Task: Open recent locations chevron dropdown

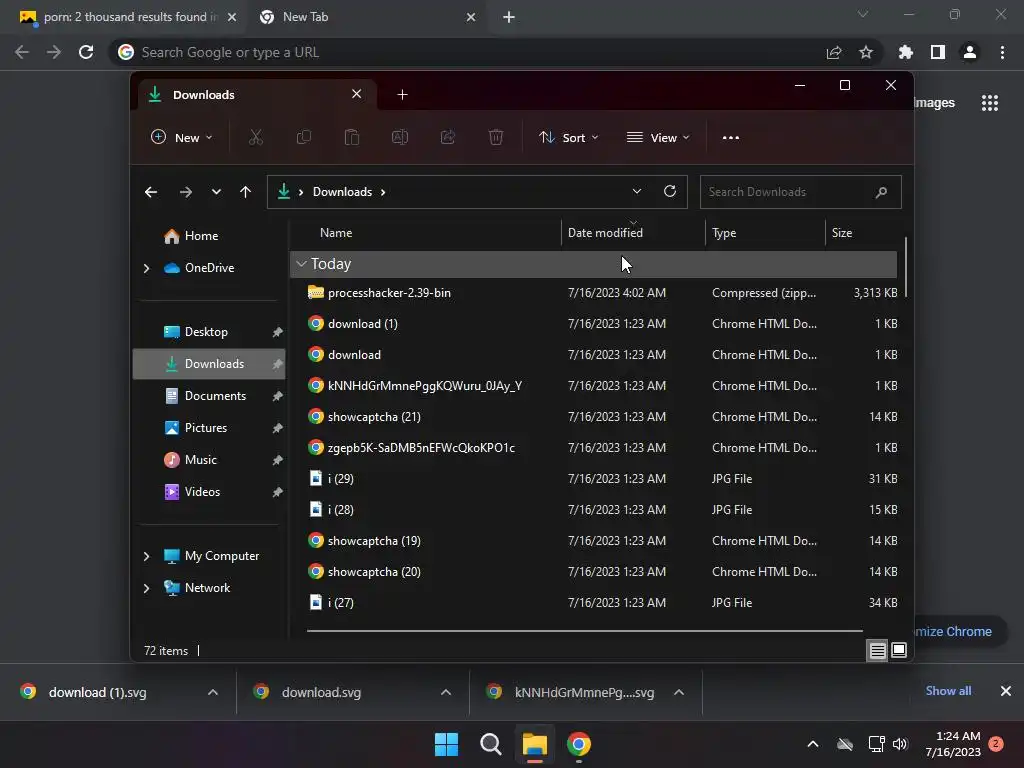Action: click(216, 192)
